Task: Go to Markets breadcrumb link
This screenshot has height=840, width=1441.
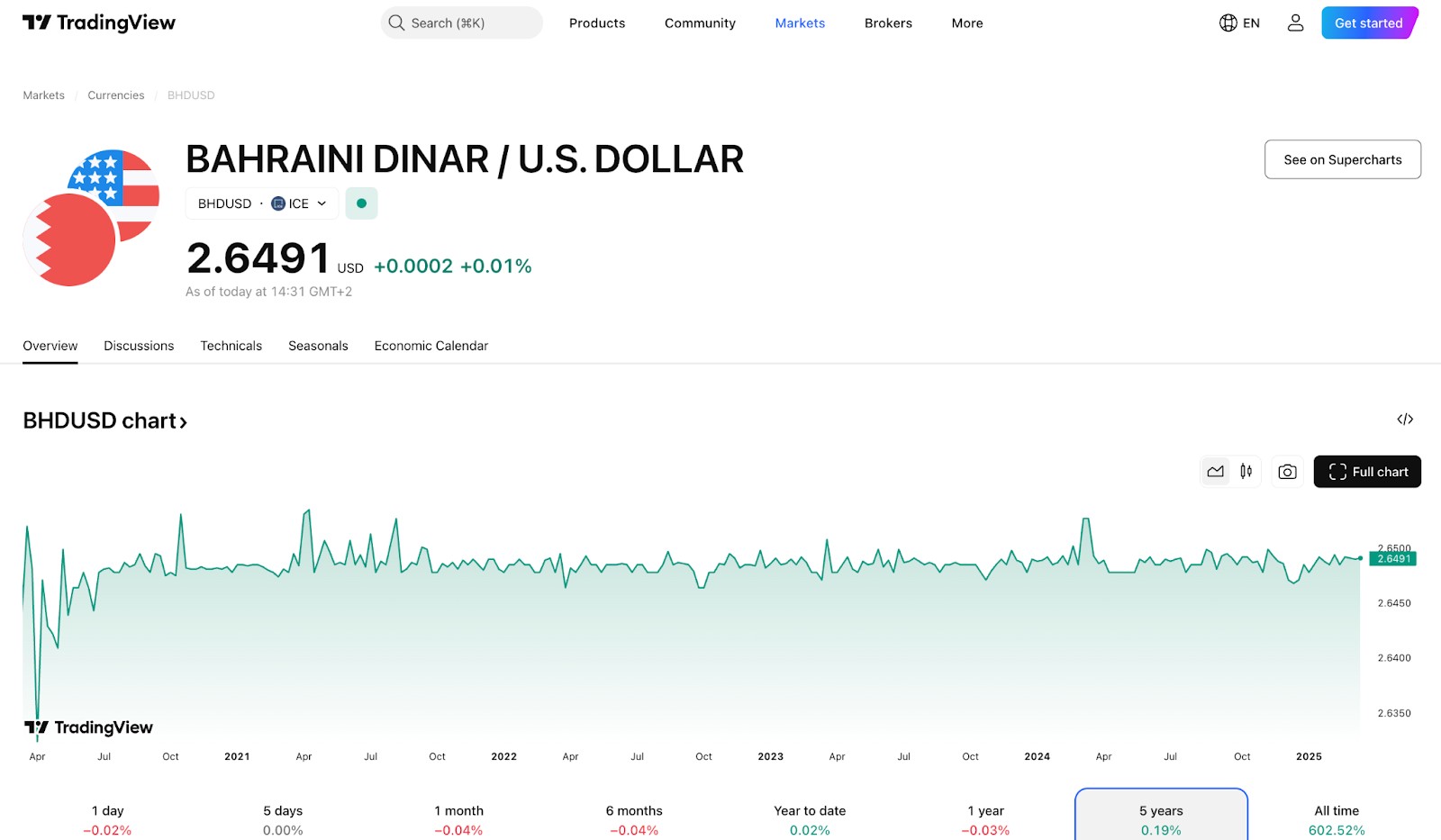Action: [x=44, y=95]
